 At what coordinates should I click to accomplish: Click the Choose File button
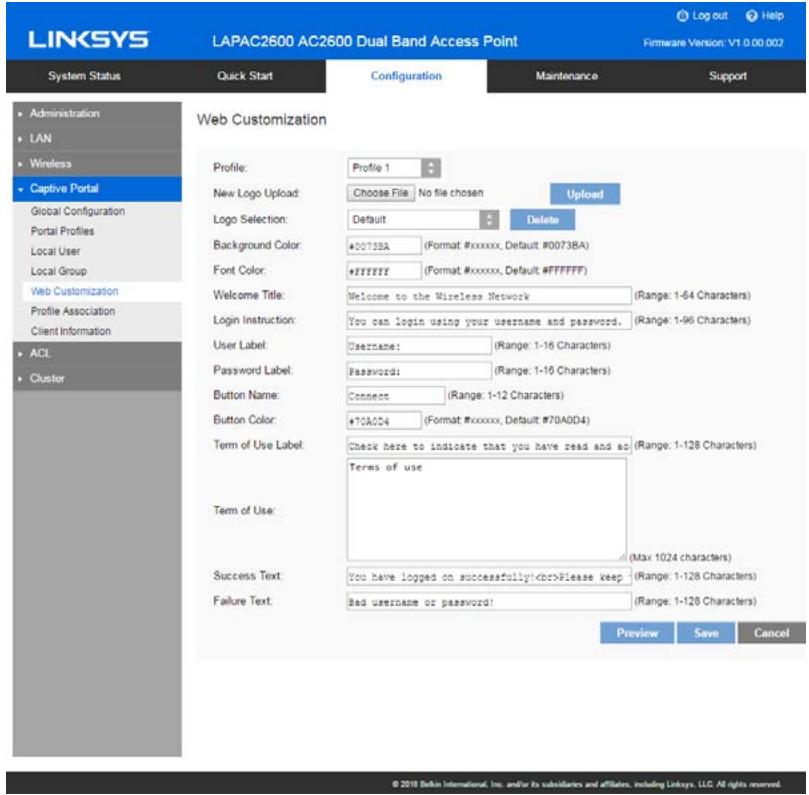(x=381, y=193)
